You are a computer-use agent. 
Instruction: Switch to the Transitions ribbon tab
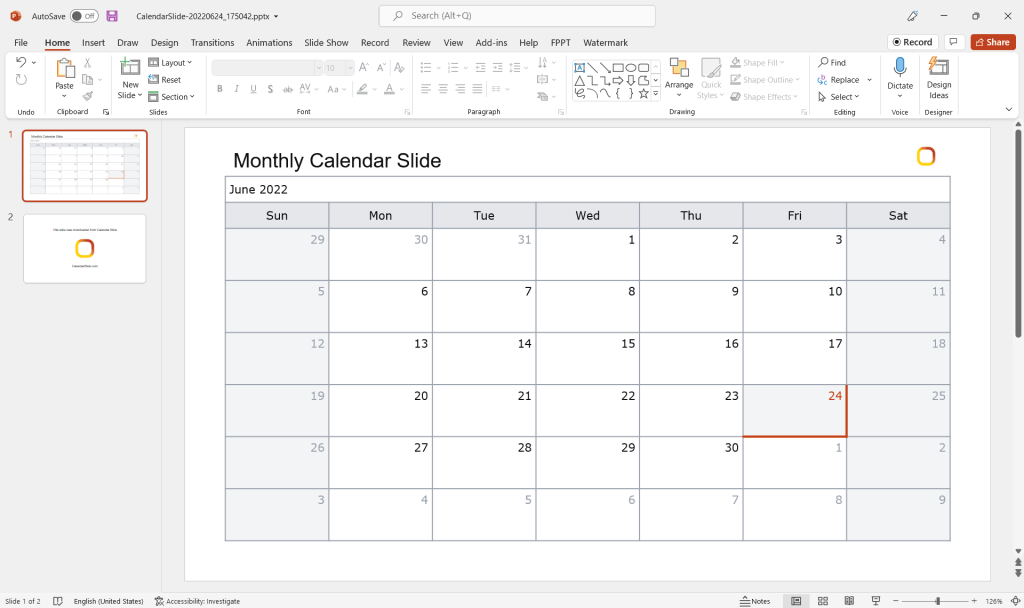[x=212, y=42]
